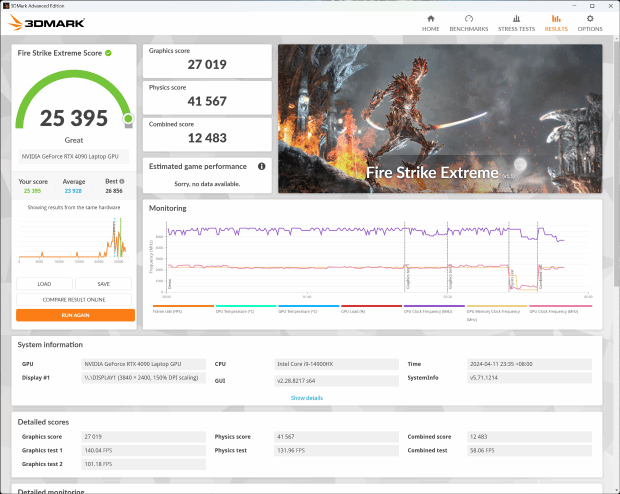620x494 pixels.
Task: Click the Physics score value 41 567
Action: [207, 101]
